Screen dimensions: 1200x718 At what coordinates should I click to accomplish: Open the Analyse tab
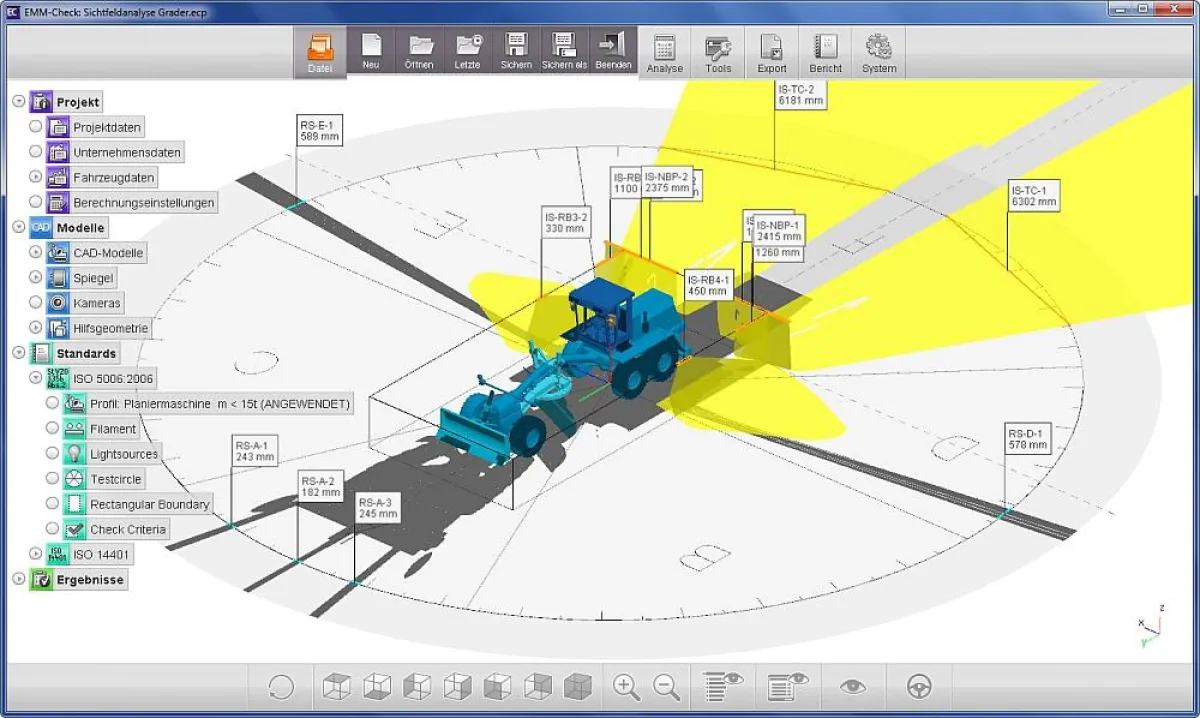(x=664, y=53)
